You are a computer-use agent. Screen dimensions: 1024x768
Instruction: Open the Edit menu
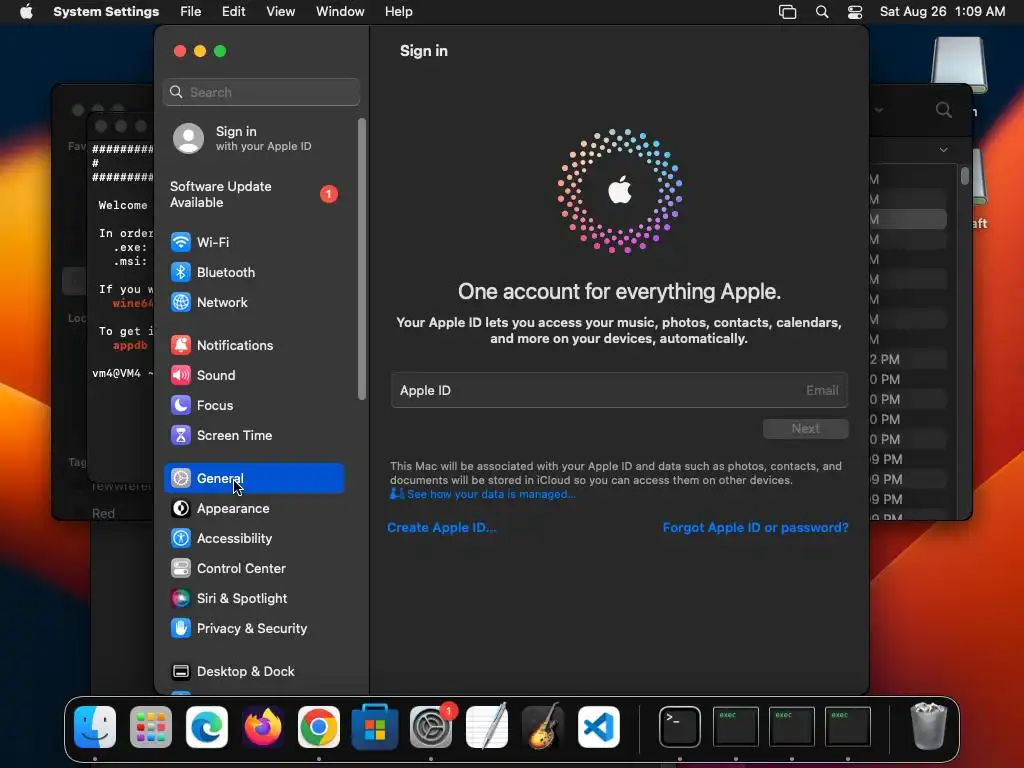coord(233,12)
